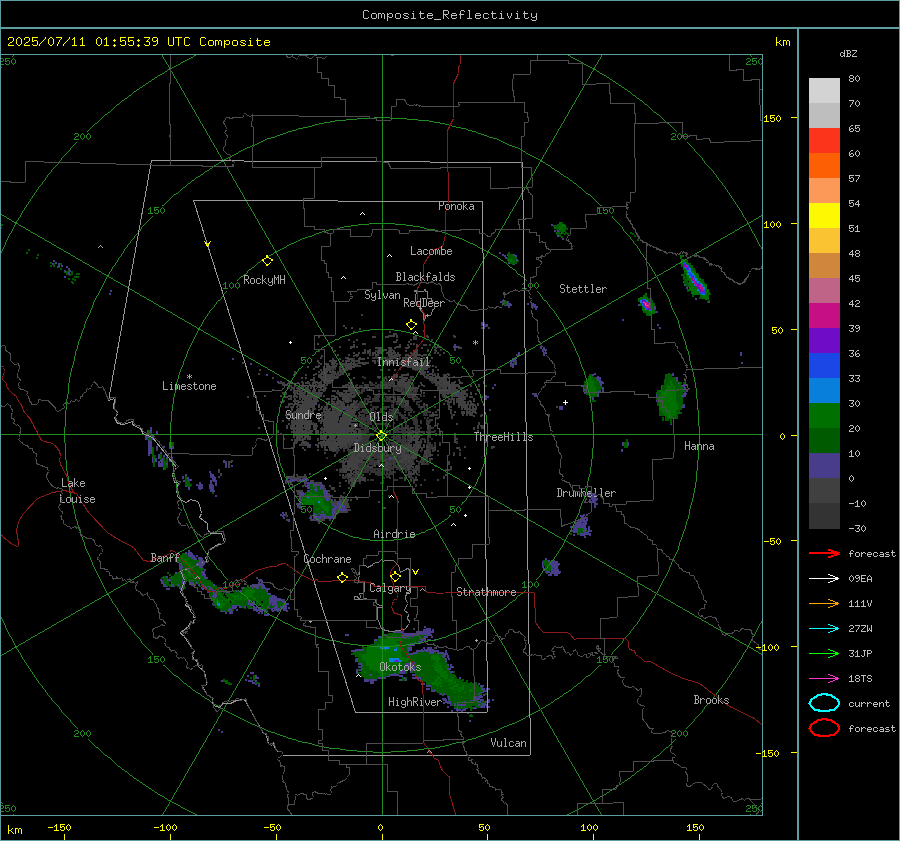Click yellow diamond marker above Calgary

click(x=395, y=576)
